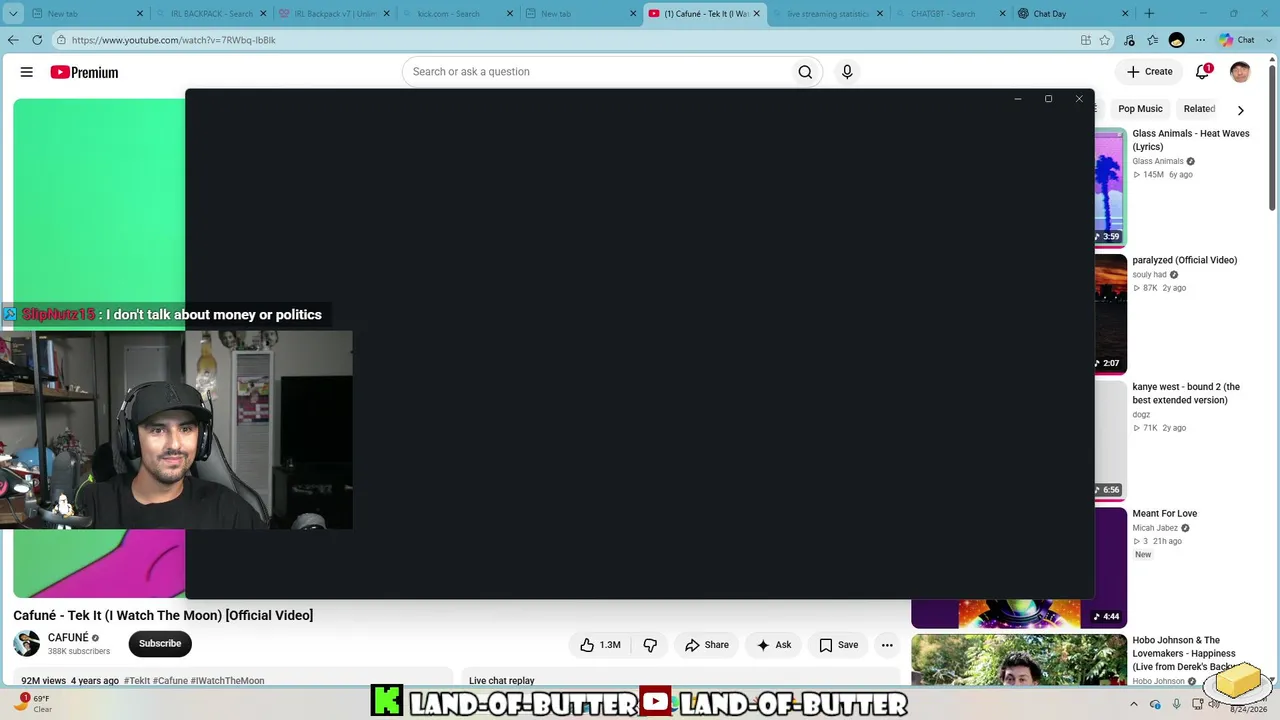Add page to favorites star icon
Screen dimensions: 1280x720
[x=1105, y=40]
